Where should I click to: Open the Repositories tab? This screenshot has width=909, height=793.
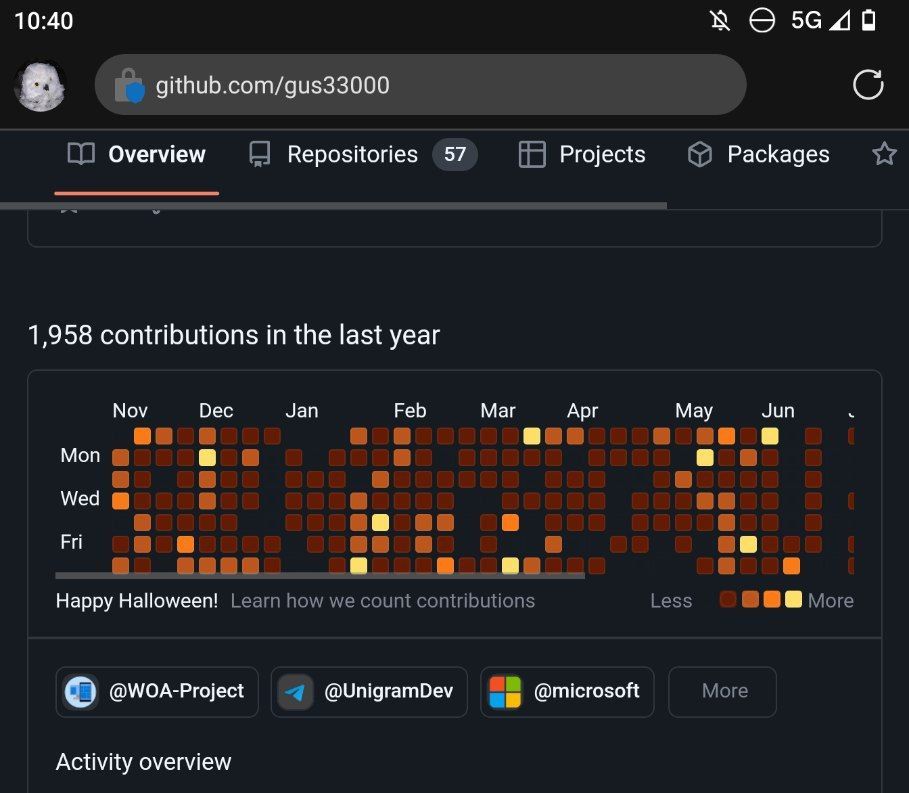click(x=352, y=154)
